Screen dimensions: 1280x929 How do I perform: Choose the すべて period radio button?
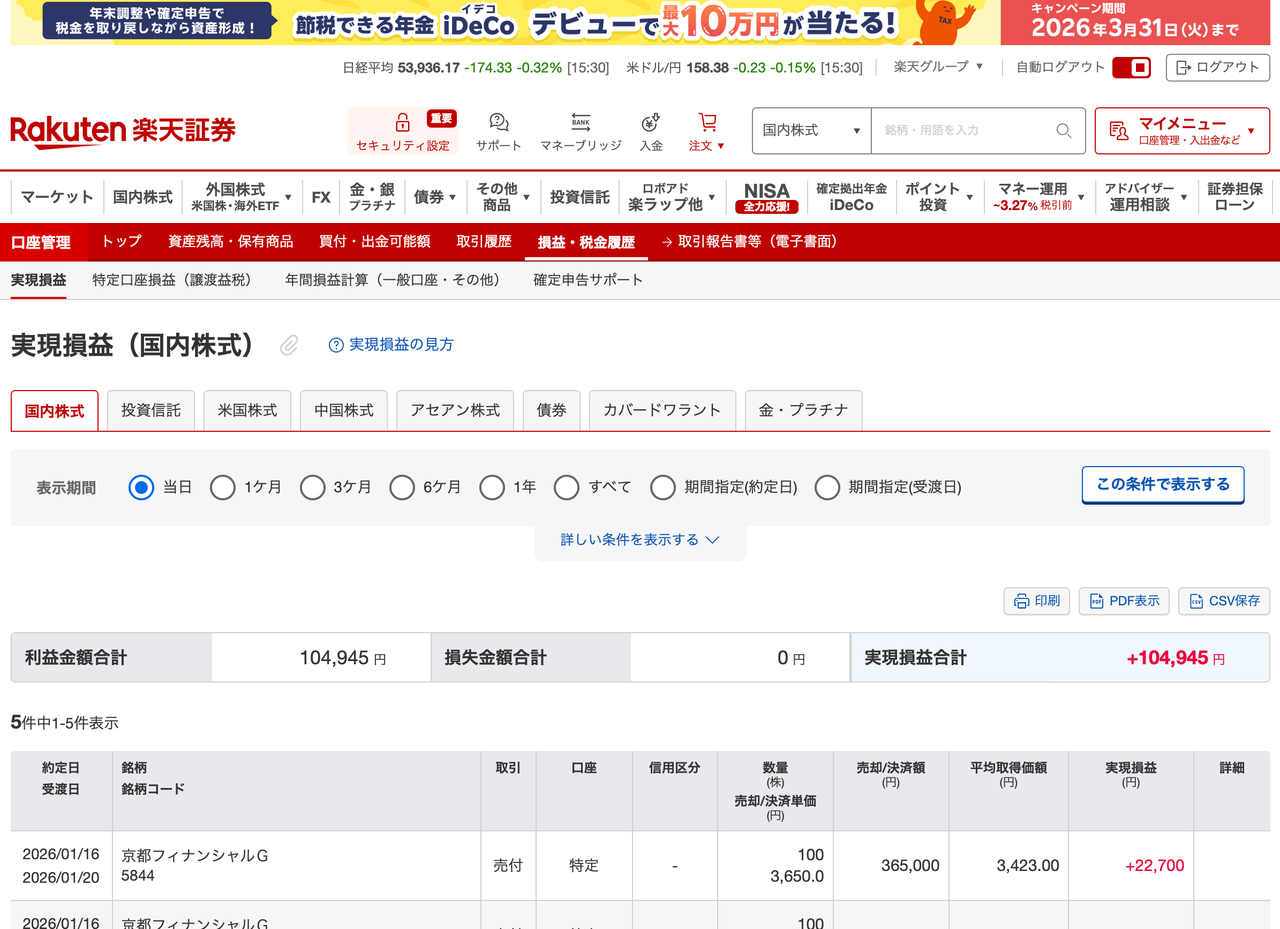(567, 487)
